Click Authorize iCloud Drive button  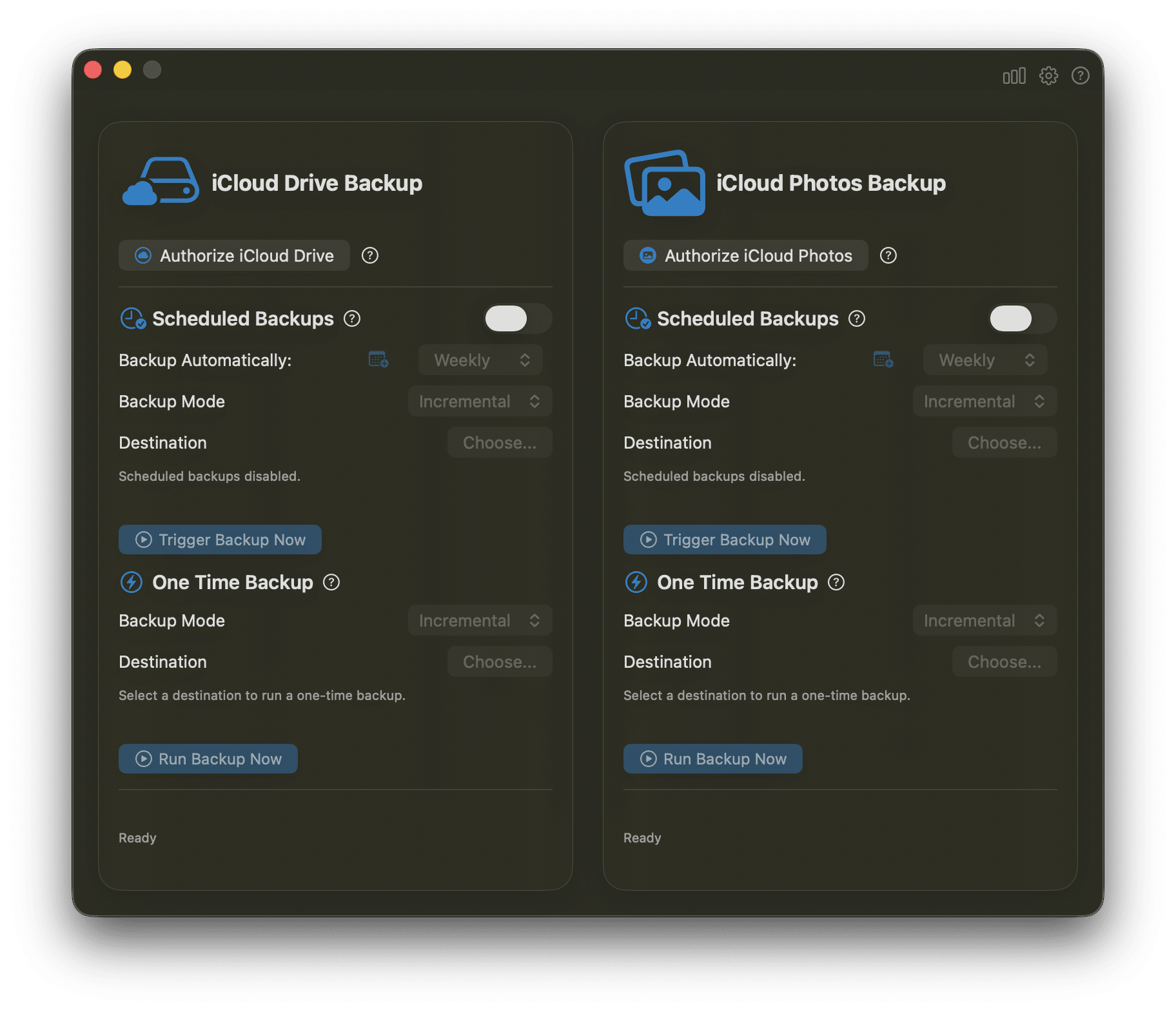coord(234,256)
